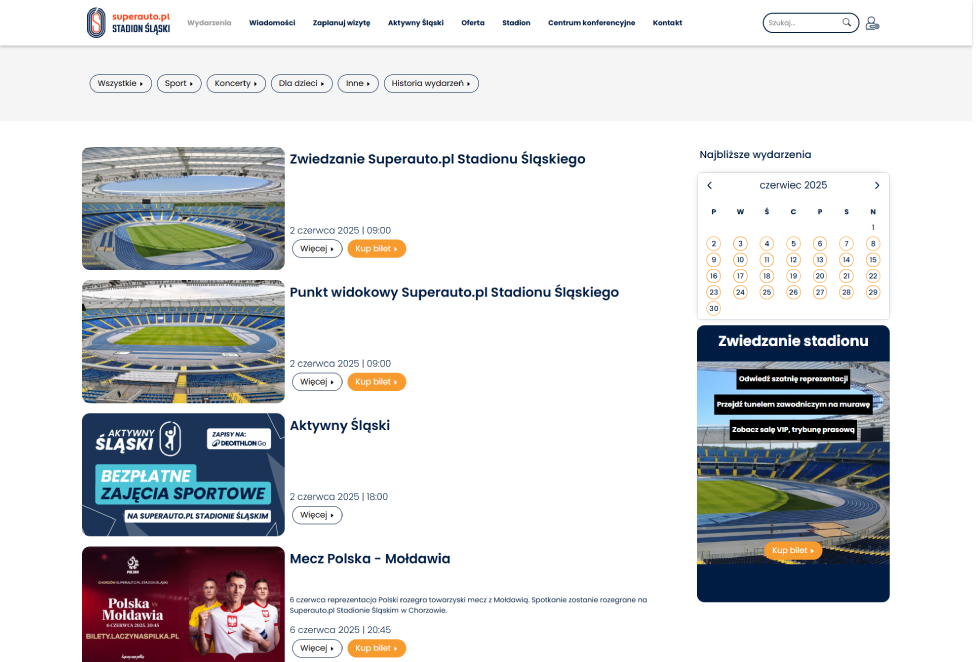Advance to next calendar month
Image resolution: width=978 pixels, height=662 pixels.
(x=877, y=185)
